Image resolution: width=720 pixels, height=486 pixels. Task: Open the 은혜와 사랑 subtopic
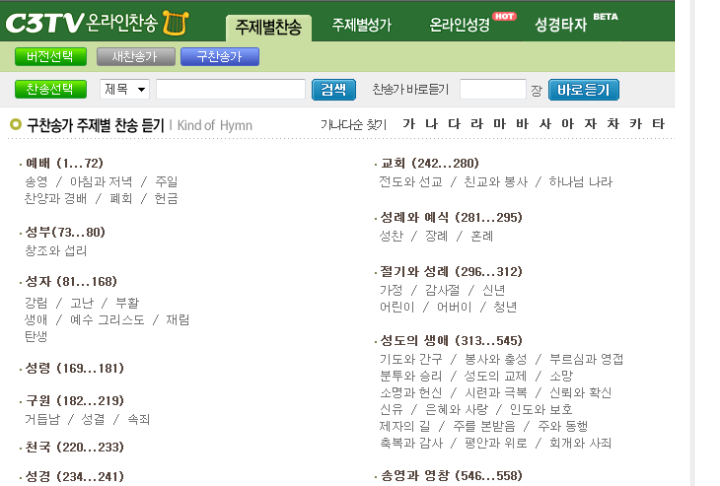coord(456,409)
